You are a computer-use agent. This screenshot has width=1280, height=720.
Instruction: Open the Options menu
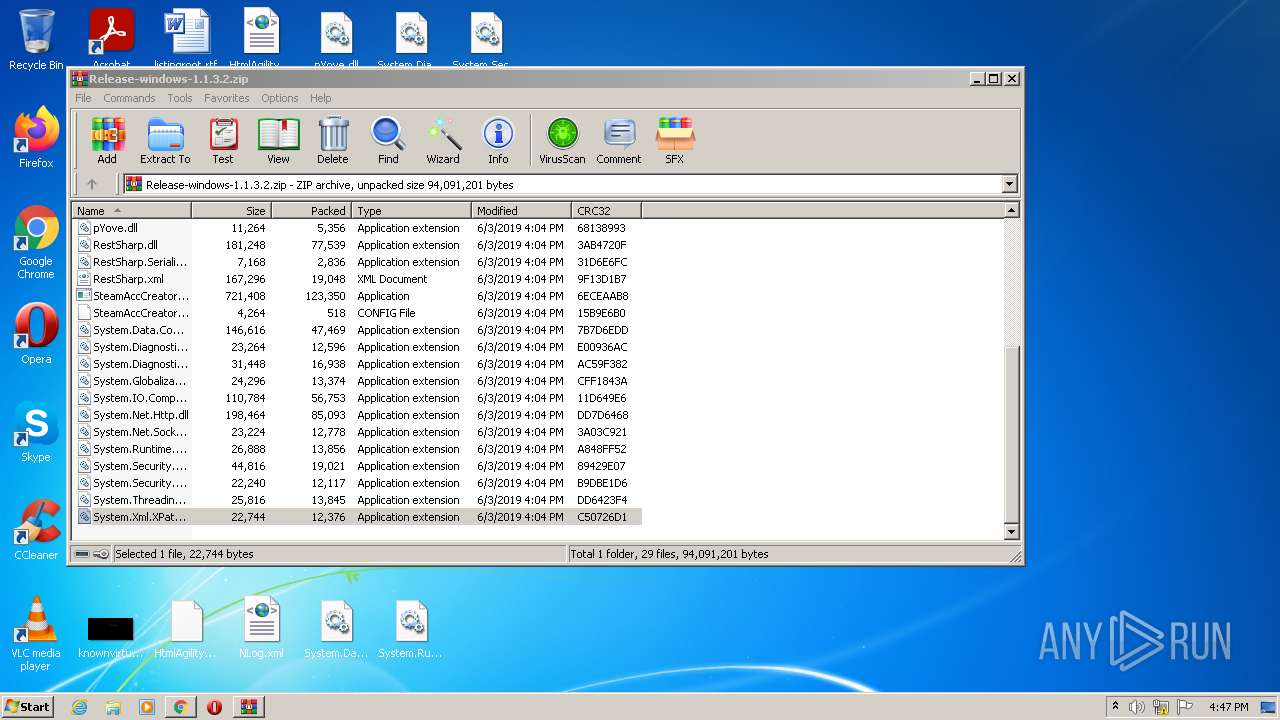tap(280, 98)
